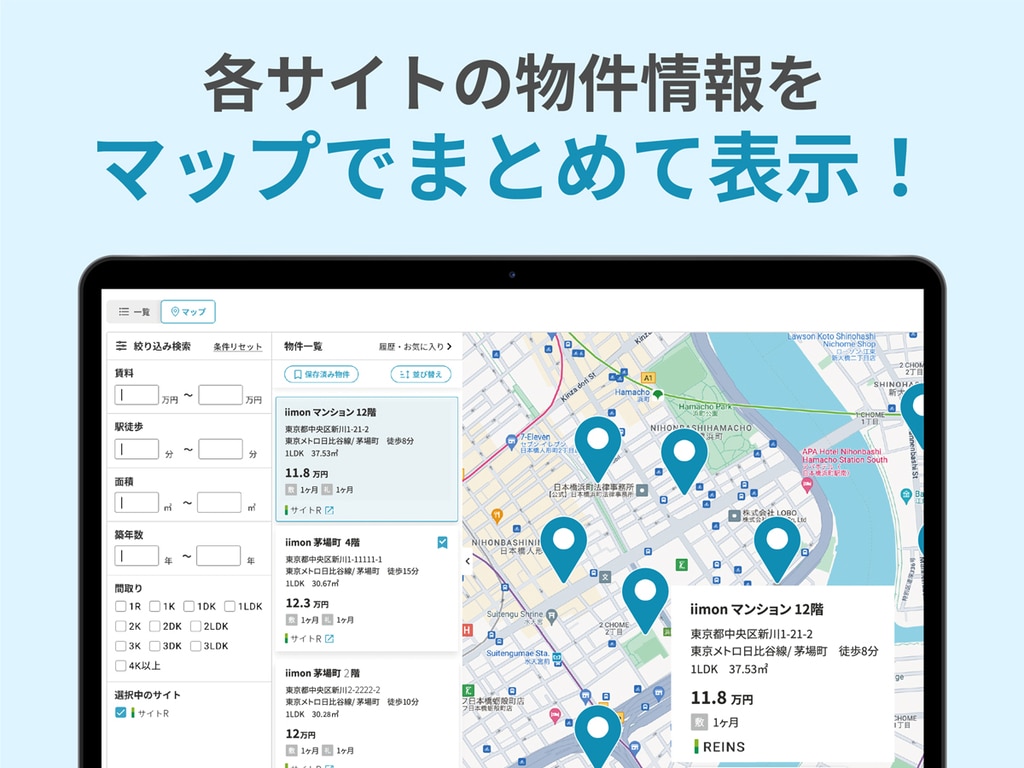Click the Hamacho station marker on map

657,394
